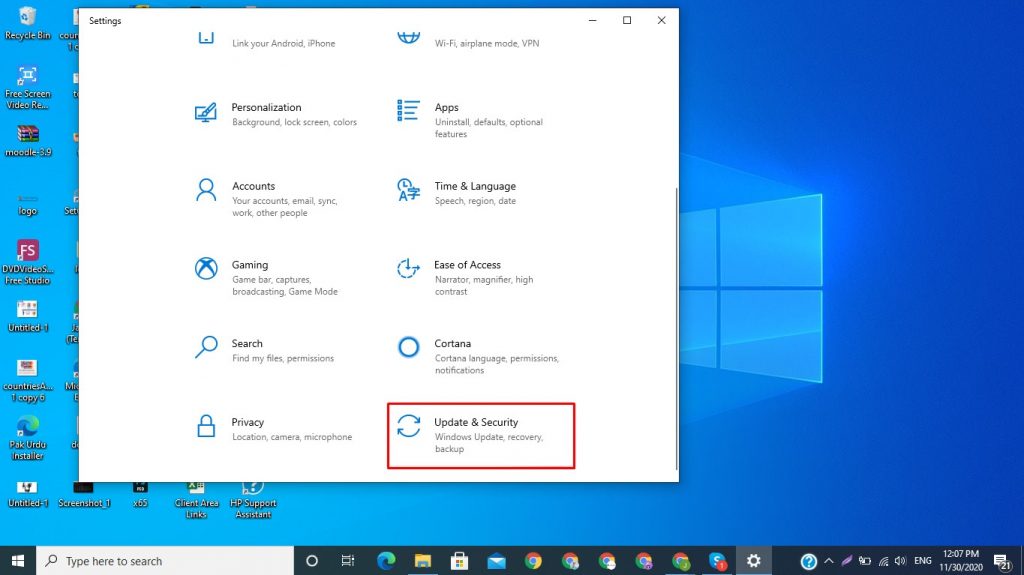
Task: Click the Privacy padlock icon
Action: [206, 426]
